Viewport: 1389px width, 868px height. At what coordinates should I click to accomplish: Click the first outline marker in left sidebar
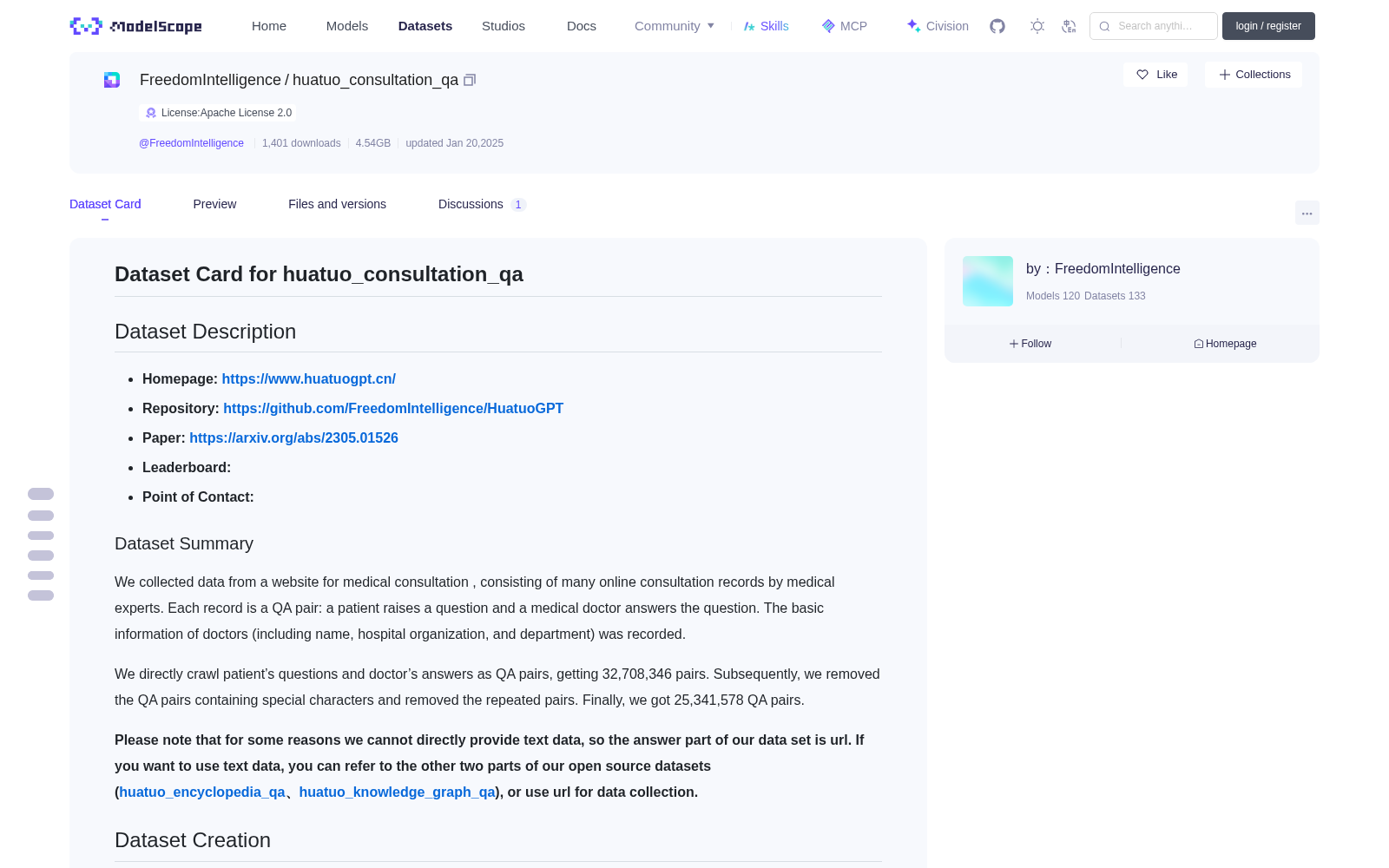click(41, 494)
